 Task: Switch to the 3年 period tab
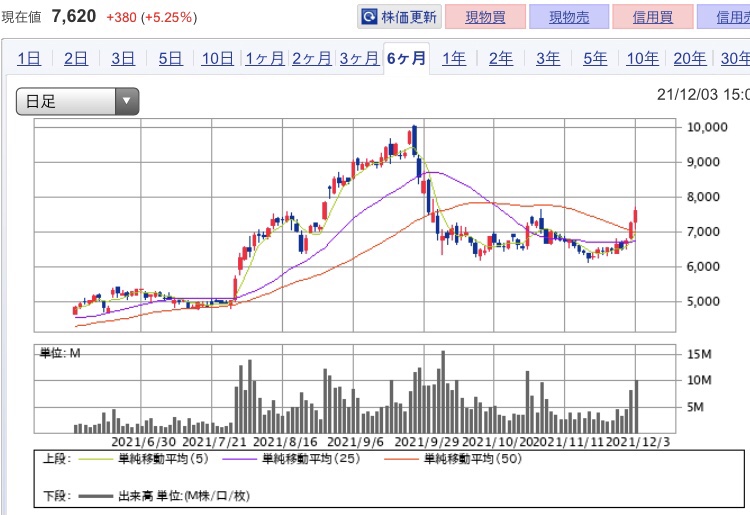tap(548, 59)
